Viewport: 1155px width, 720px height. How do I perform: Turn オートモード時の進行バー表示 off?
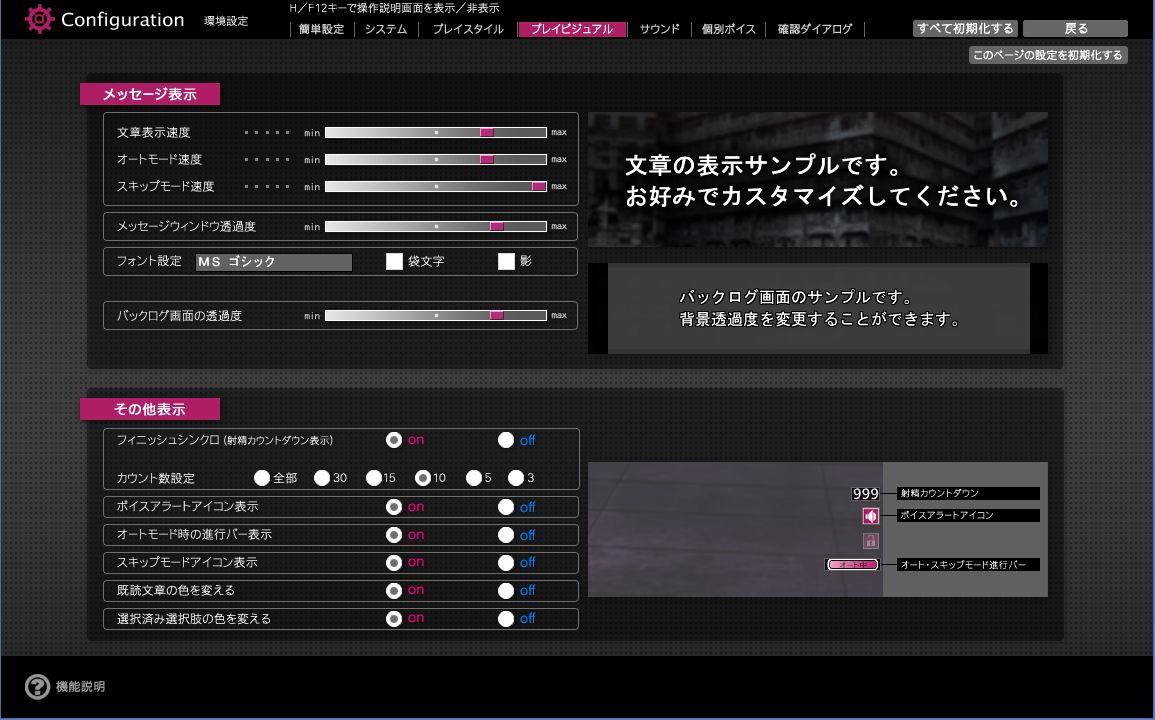tap(505, 535)
